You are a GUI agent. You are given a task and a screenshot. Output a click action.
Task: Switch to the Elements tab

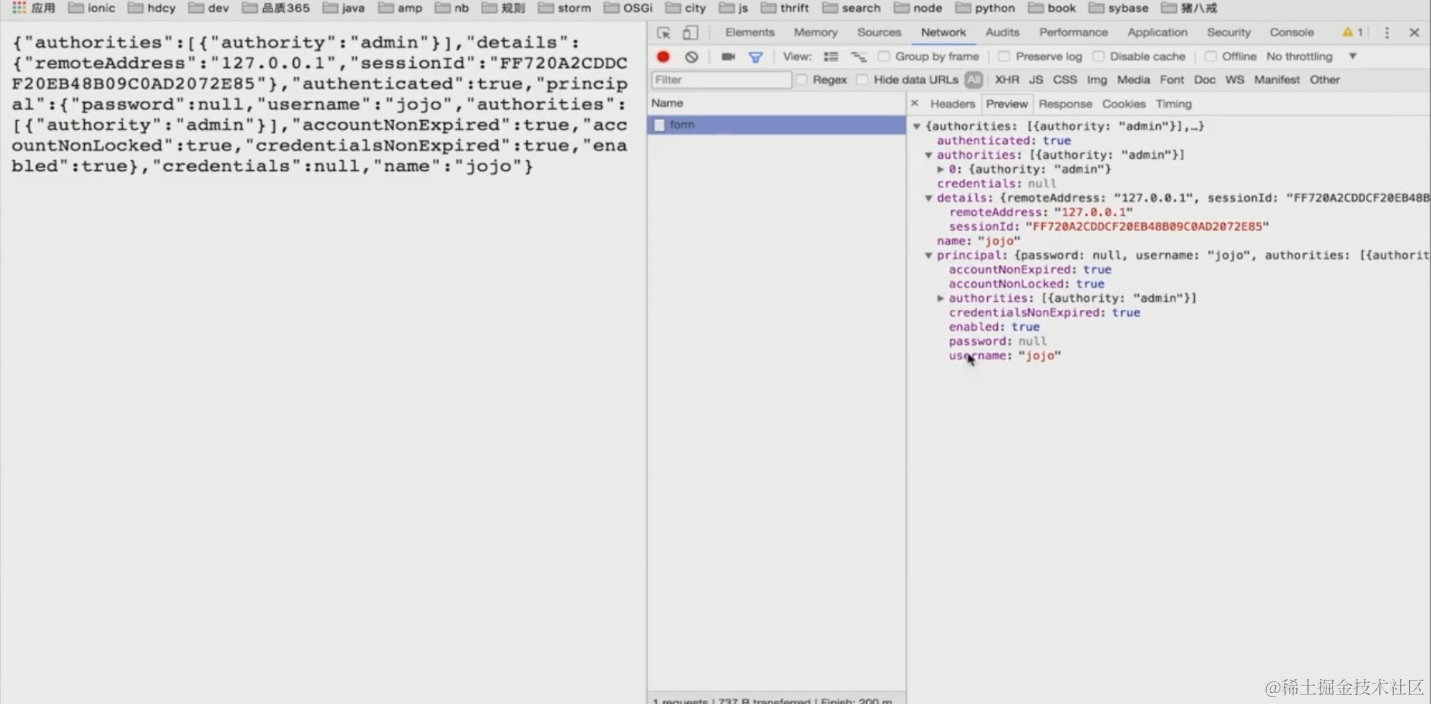pos(750,33)
